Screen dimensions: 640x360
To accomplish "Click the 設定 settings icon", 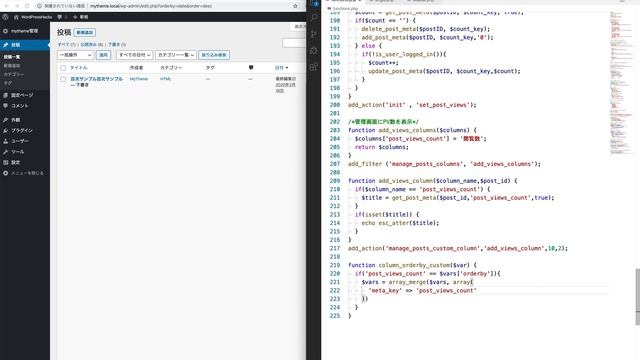I will [5, 162].
